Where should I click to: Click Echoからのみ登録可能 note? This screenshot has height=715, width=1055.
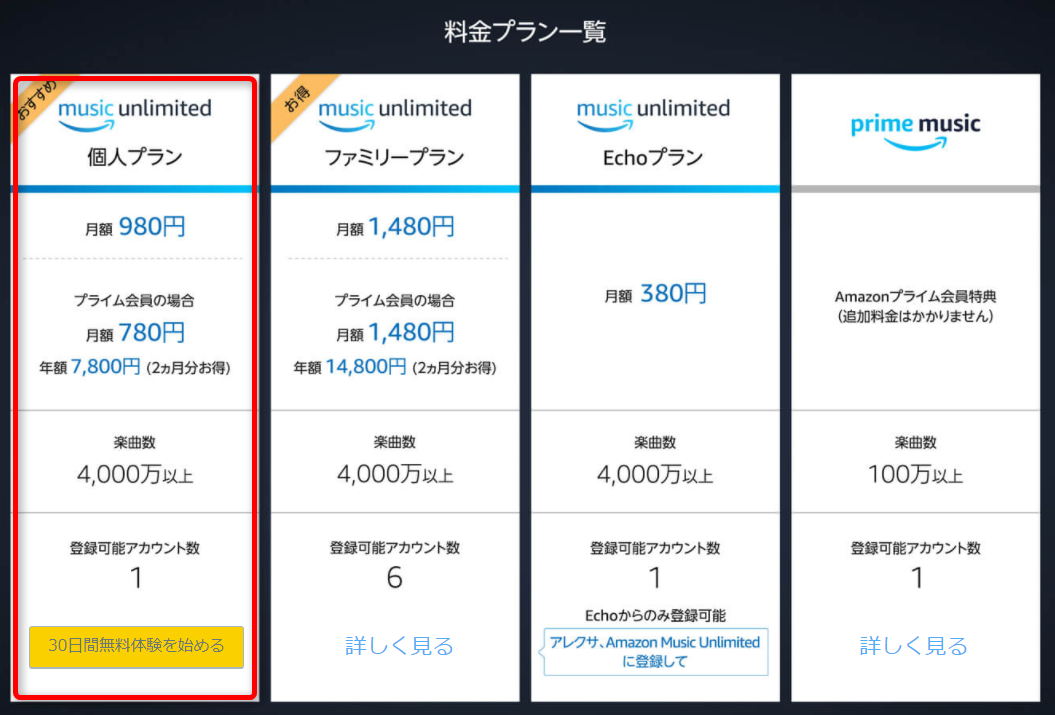pyautogui.click(x=655, y=615)
